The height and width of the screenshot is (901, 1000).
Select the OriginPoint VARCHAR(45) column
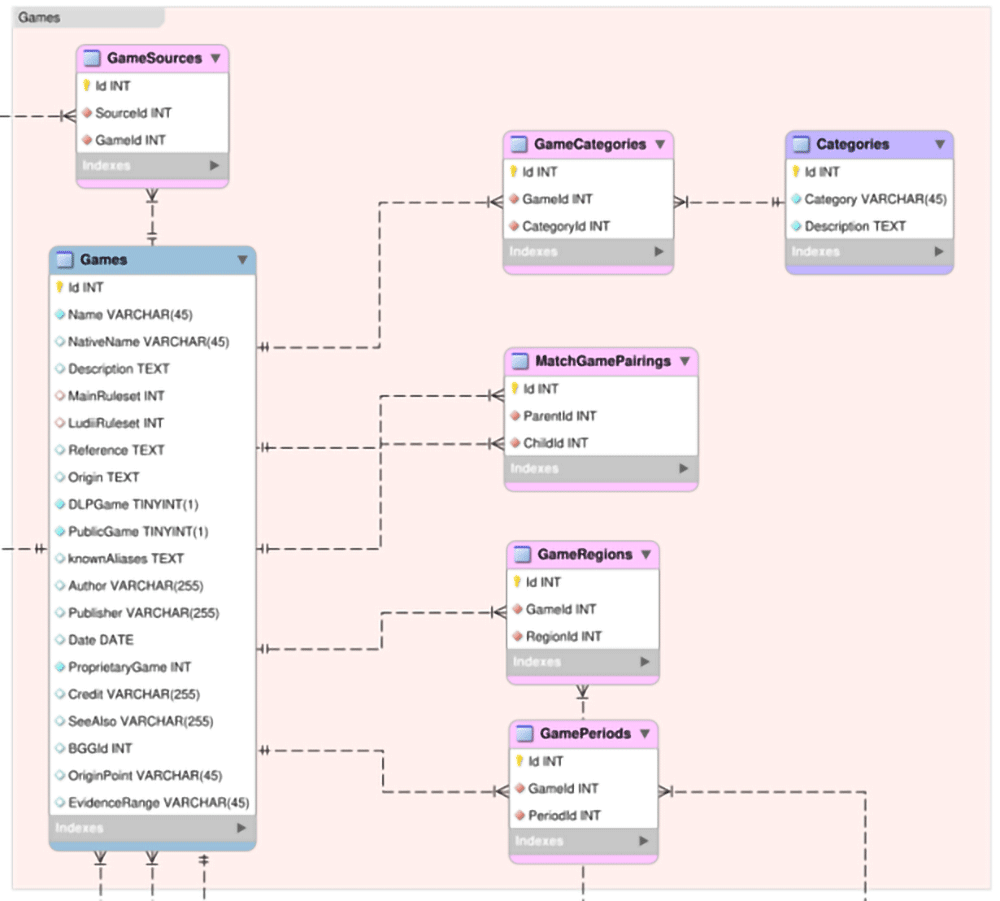152,775
